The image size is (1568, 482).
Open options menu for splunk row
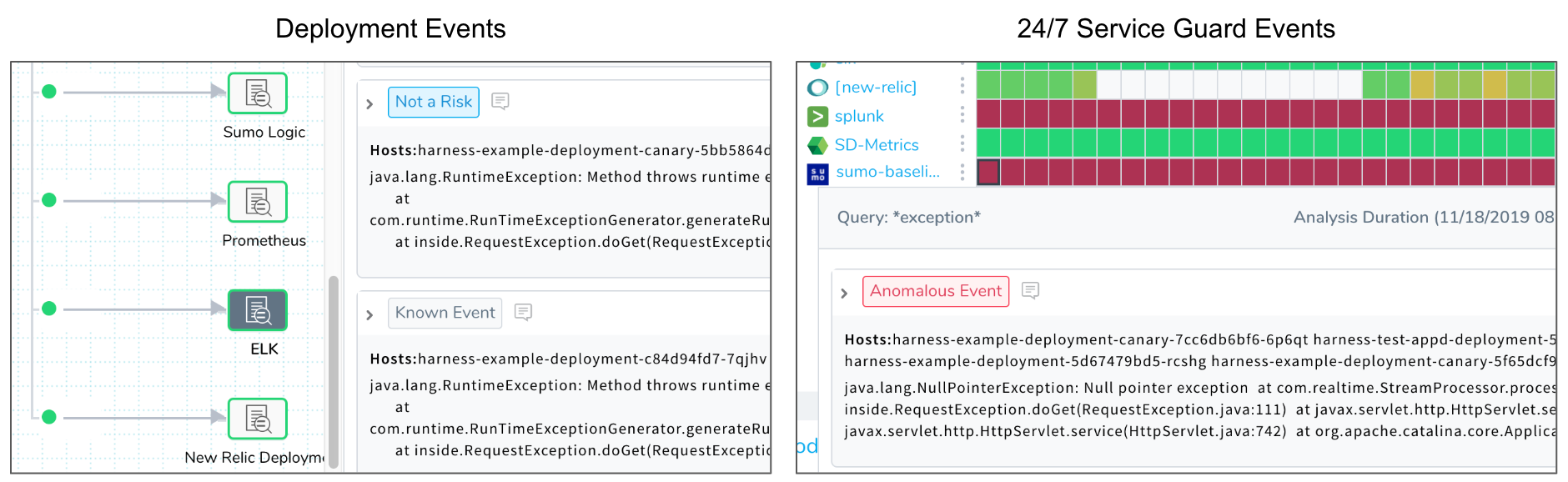(962, 115)
